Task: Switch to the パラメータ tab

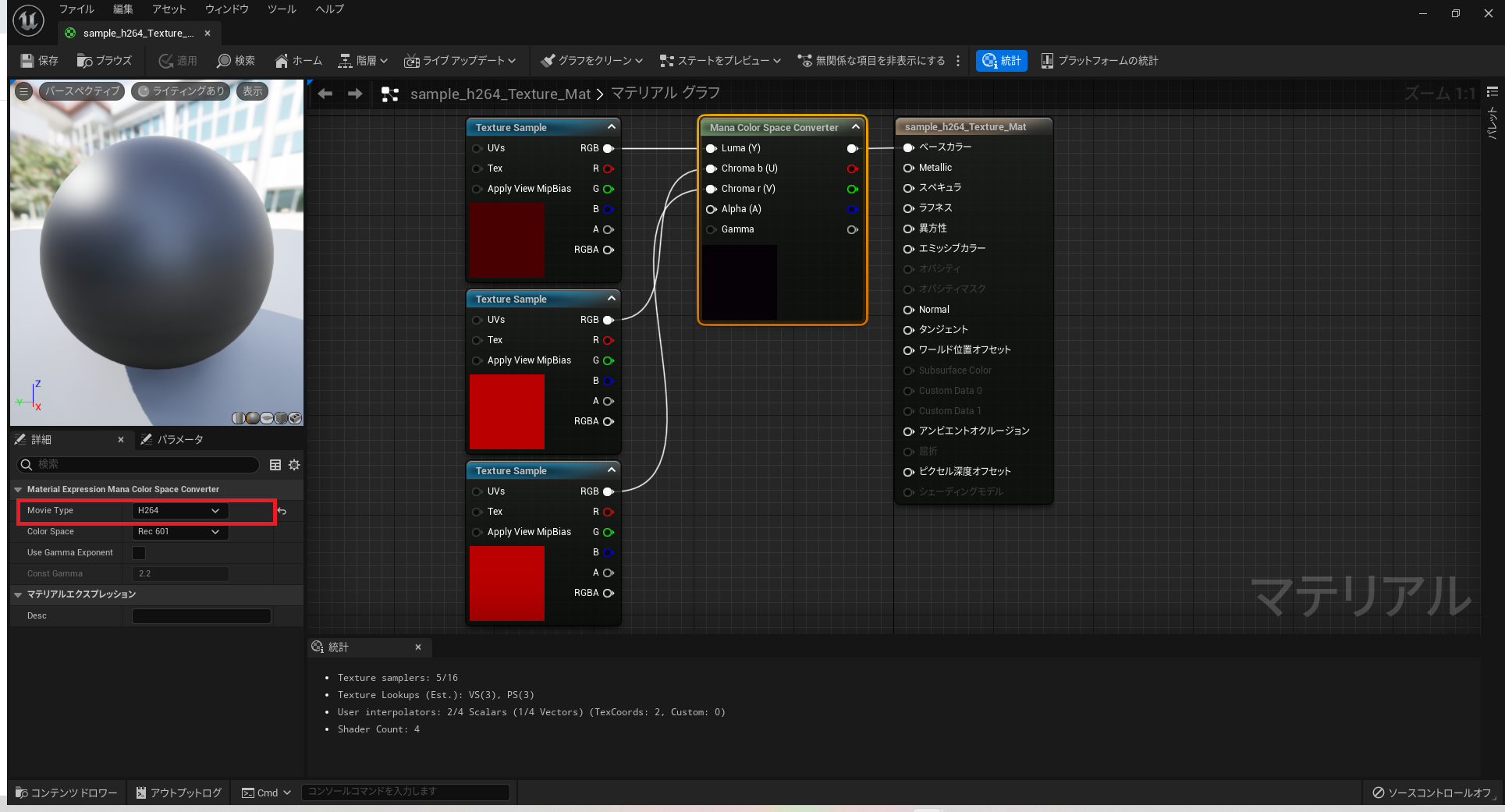Action: coord(173,439)
